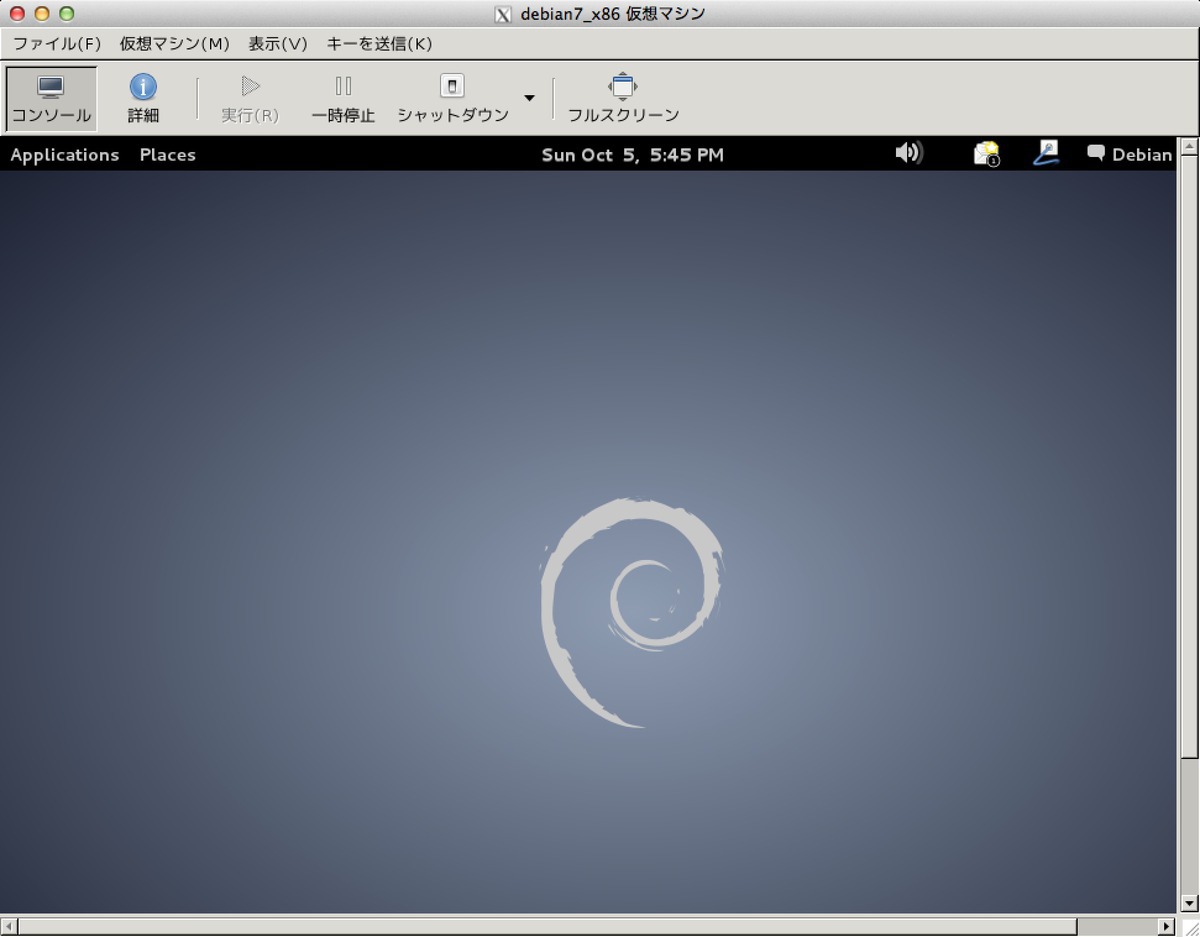Open the 仮想マシン(M) menu
Screen dimensions: 1200x937
(x=175, y=44)
